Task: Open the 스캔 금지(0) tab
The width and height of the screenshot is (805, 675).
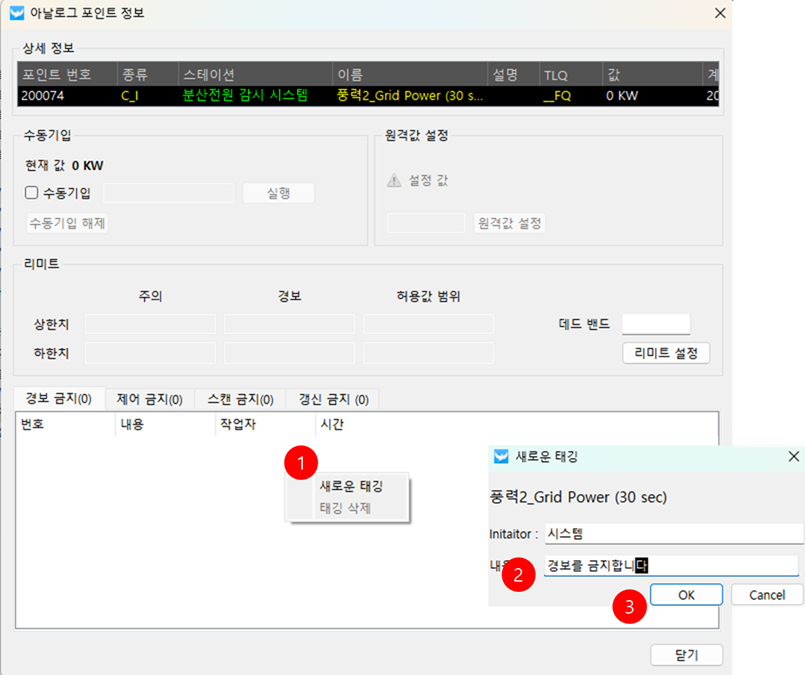Action: point(240,399)
